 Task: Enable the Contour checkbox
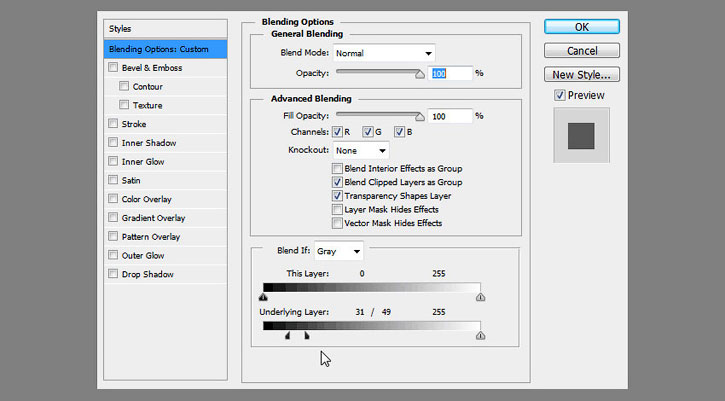123,86
